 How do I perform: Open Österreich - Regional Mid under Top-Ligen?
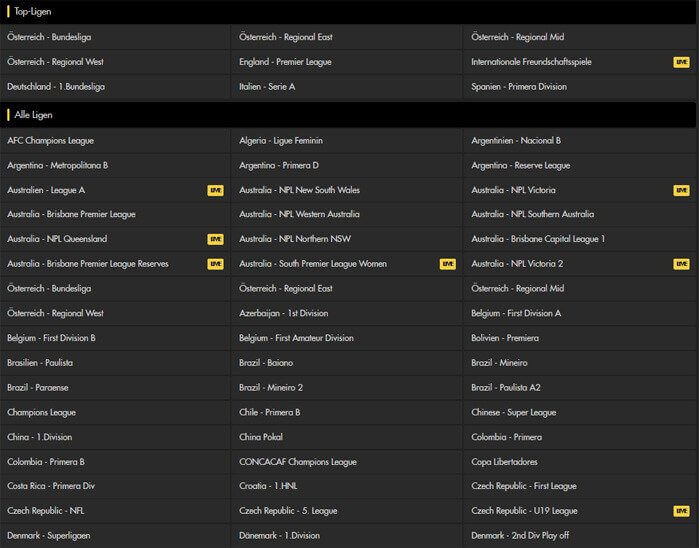tap(580, 37)
